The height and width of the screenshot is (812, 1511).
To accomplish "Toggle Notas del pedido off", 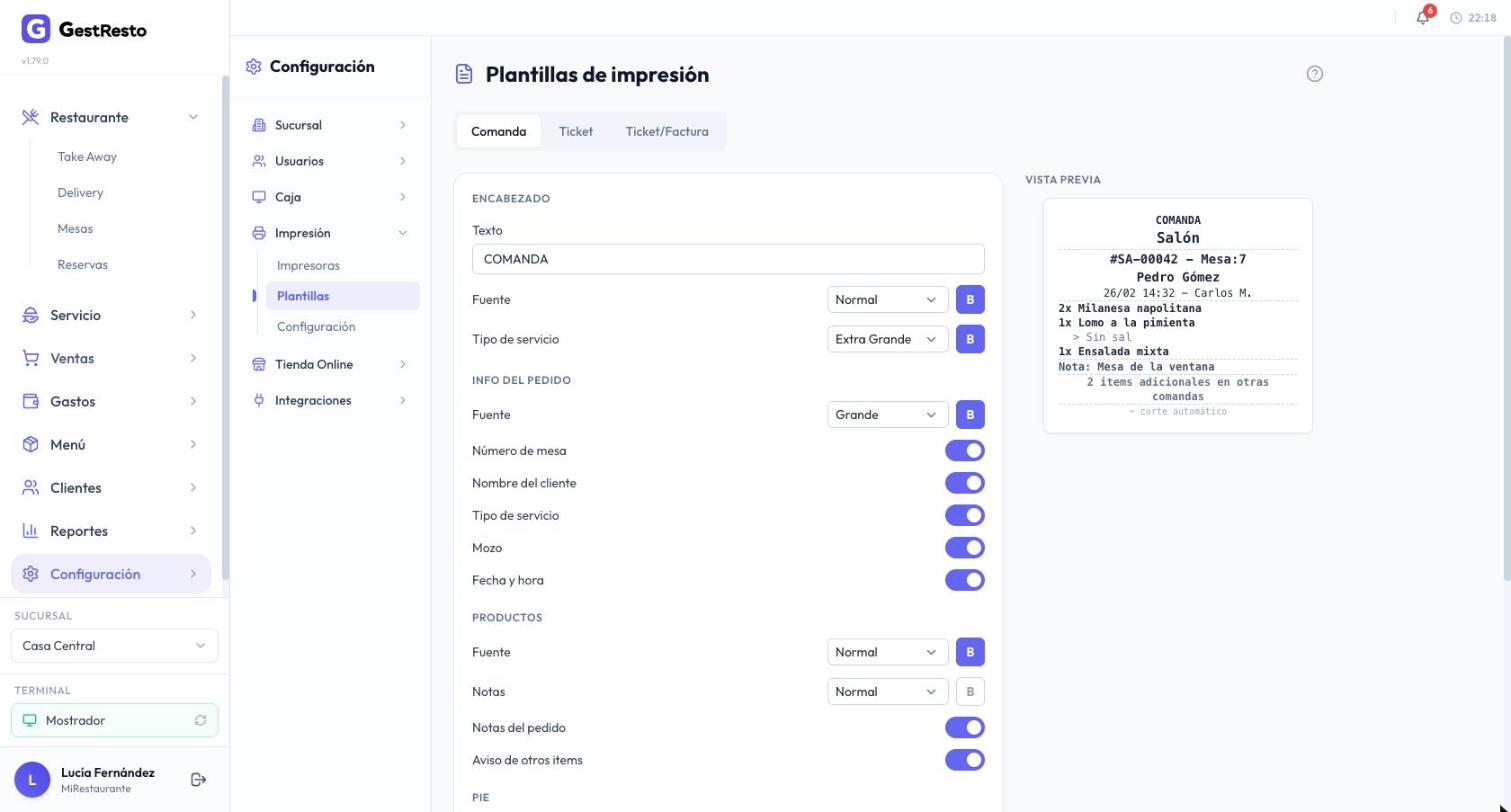I will [965, 728].
